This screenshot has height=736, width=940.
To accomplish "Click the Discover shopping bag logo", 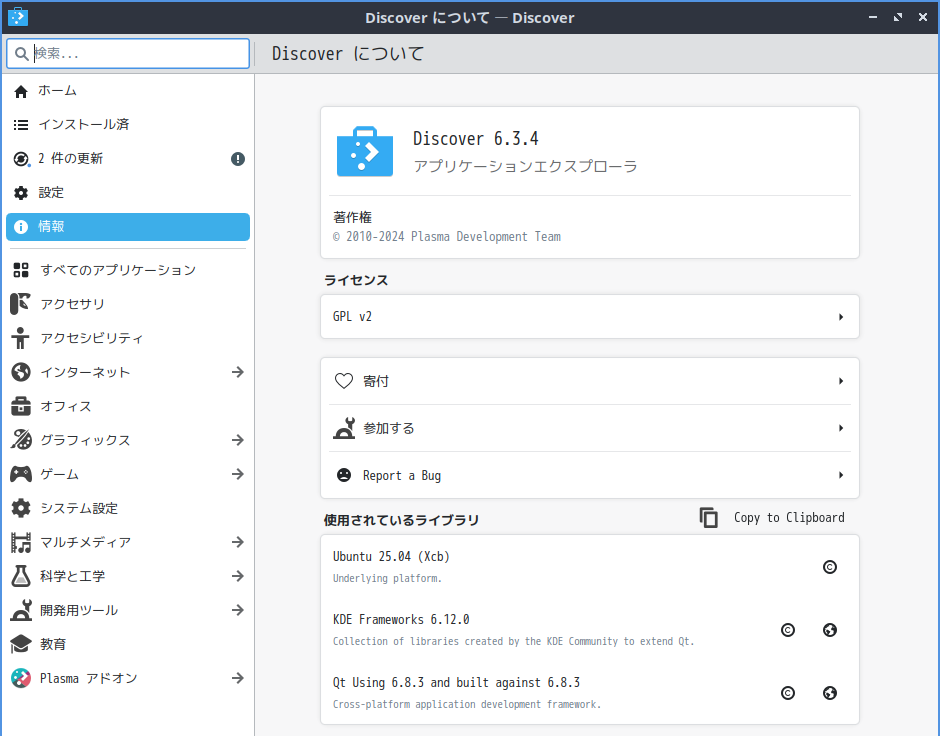I will pos(365,151).
